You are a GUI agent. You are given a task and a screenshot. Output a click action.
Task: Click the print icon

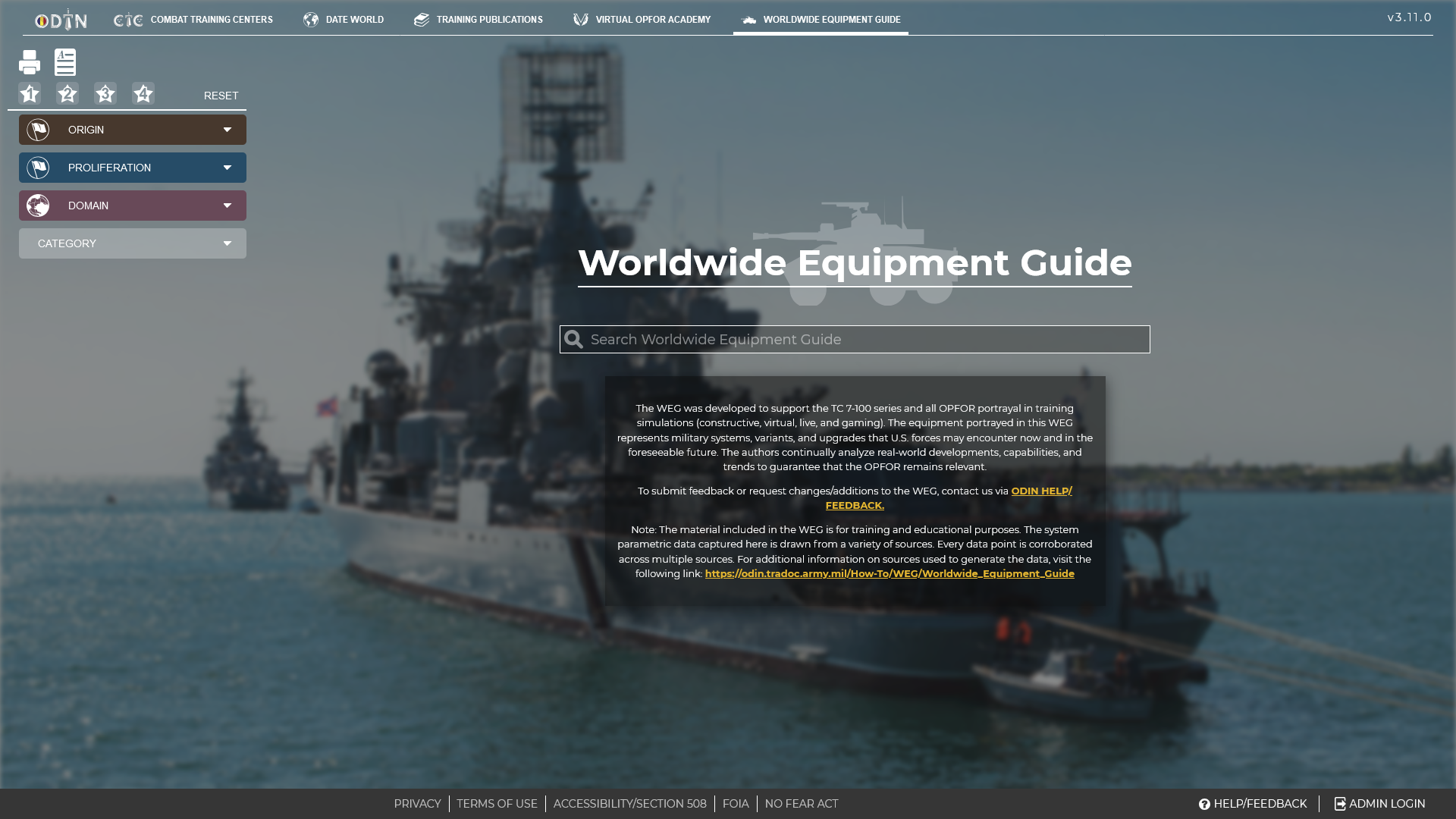pos(30,62)
